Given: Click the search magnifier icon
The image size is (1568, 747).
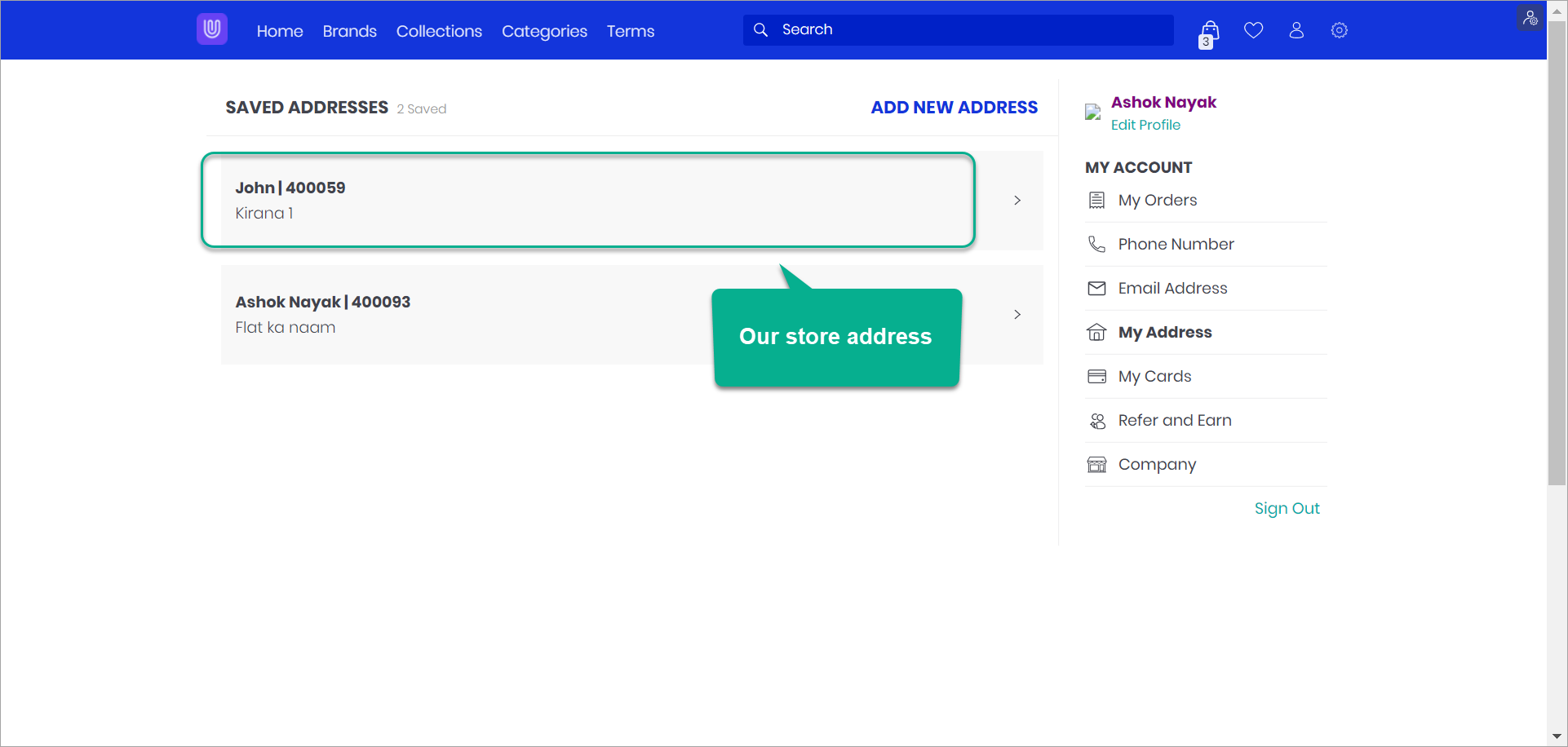Looking at the screenshot, I should [x=760, y=29].
